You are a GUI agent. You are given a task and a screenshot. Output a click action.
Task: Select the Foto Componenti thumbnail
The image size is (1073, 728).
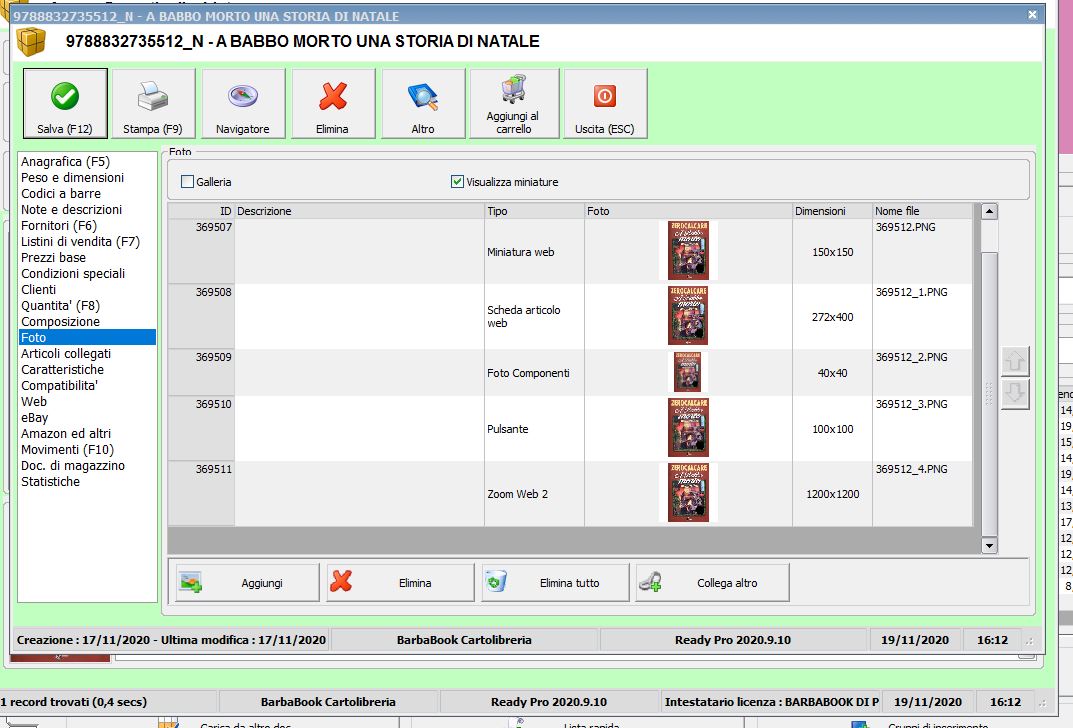point(687,372)
